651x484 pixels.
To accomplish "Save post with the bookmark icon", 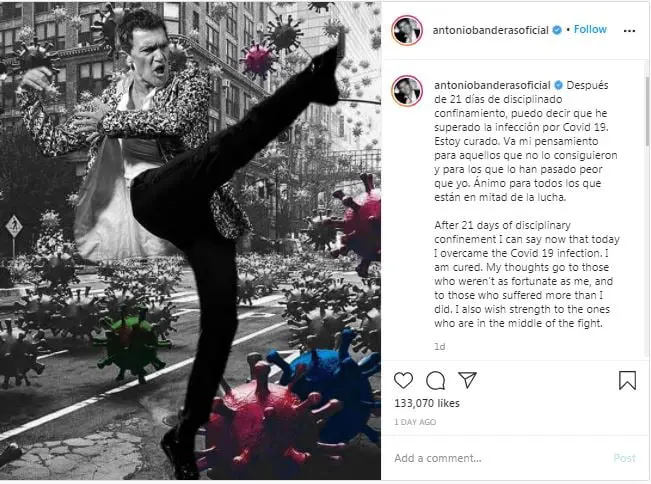I will click(627, 380).
